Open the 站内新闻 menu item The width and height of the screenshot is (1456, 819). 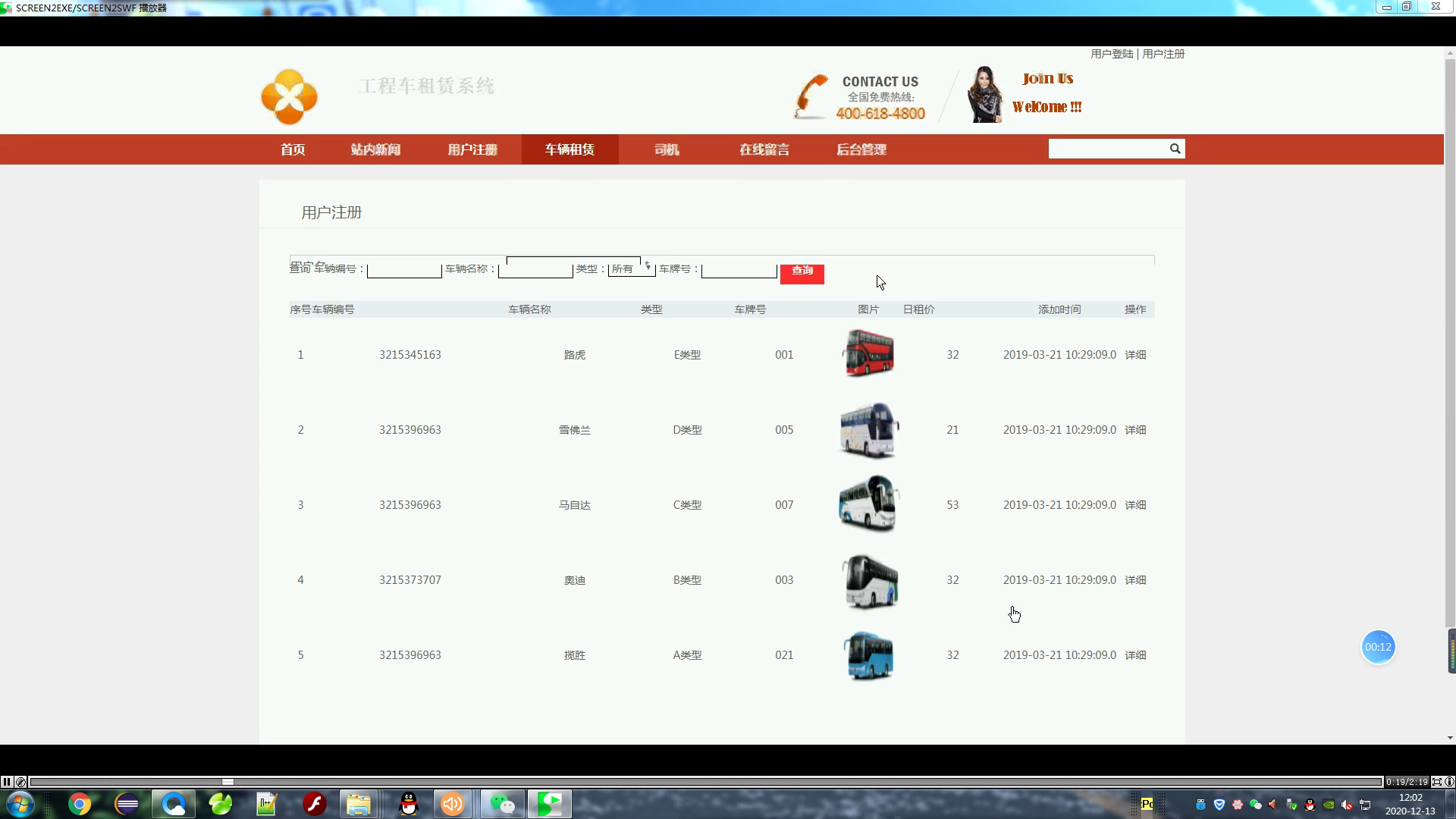(375, 149)
